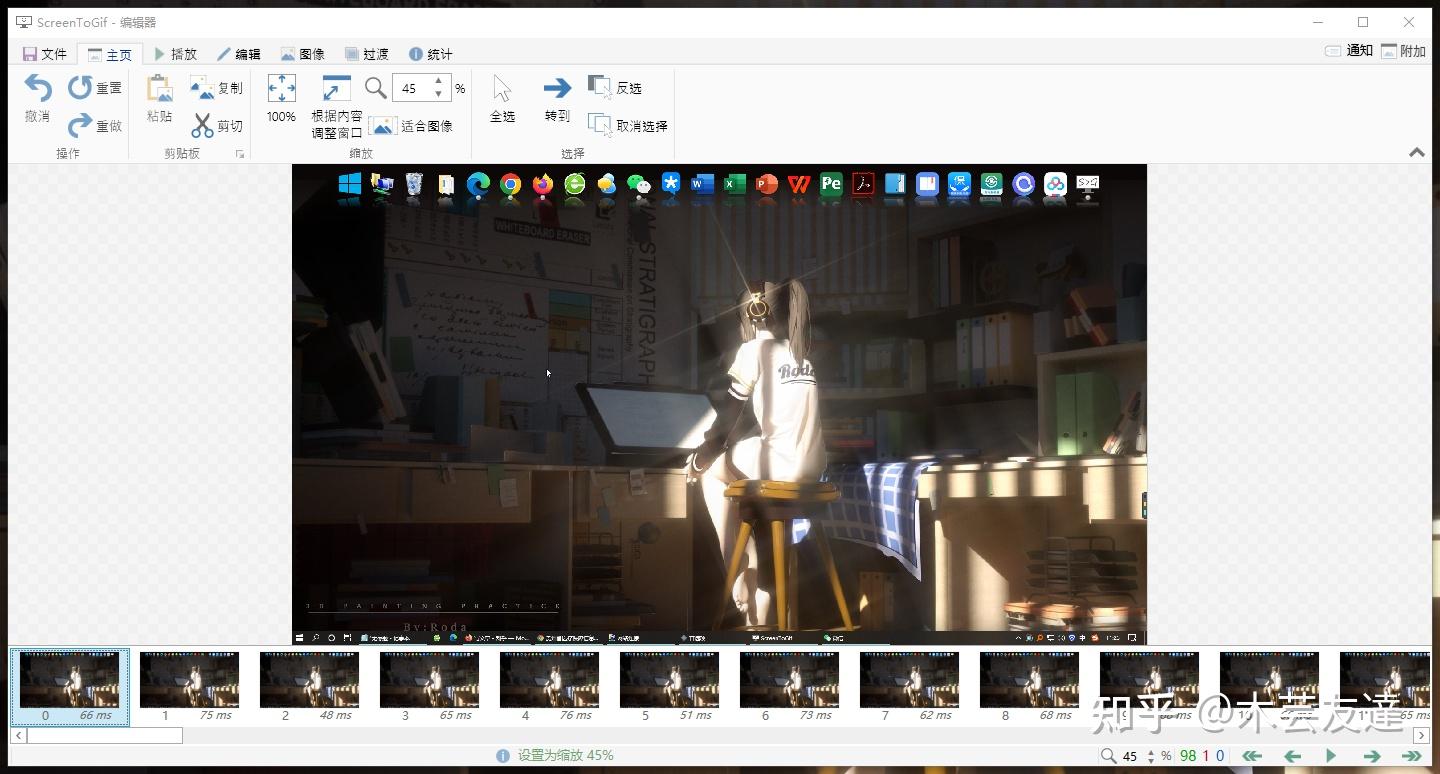Image resolution: width=1440 pixels, height=774 pixels.
Task: Click the 撤消 (Undo) arrow icon
Action: (38, 88)
